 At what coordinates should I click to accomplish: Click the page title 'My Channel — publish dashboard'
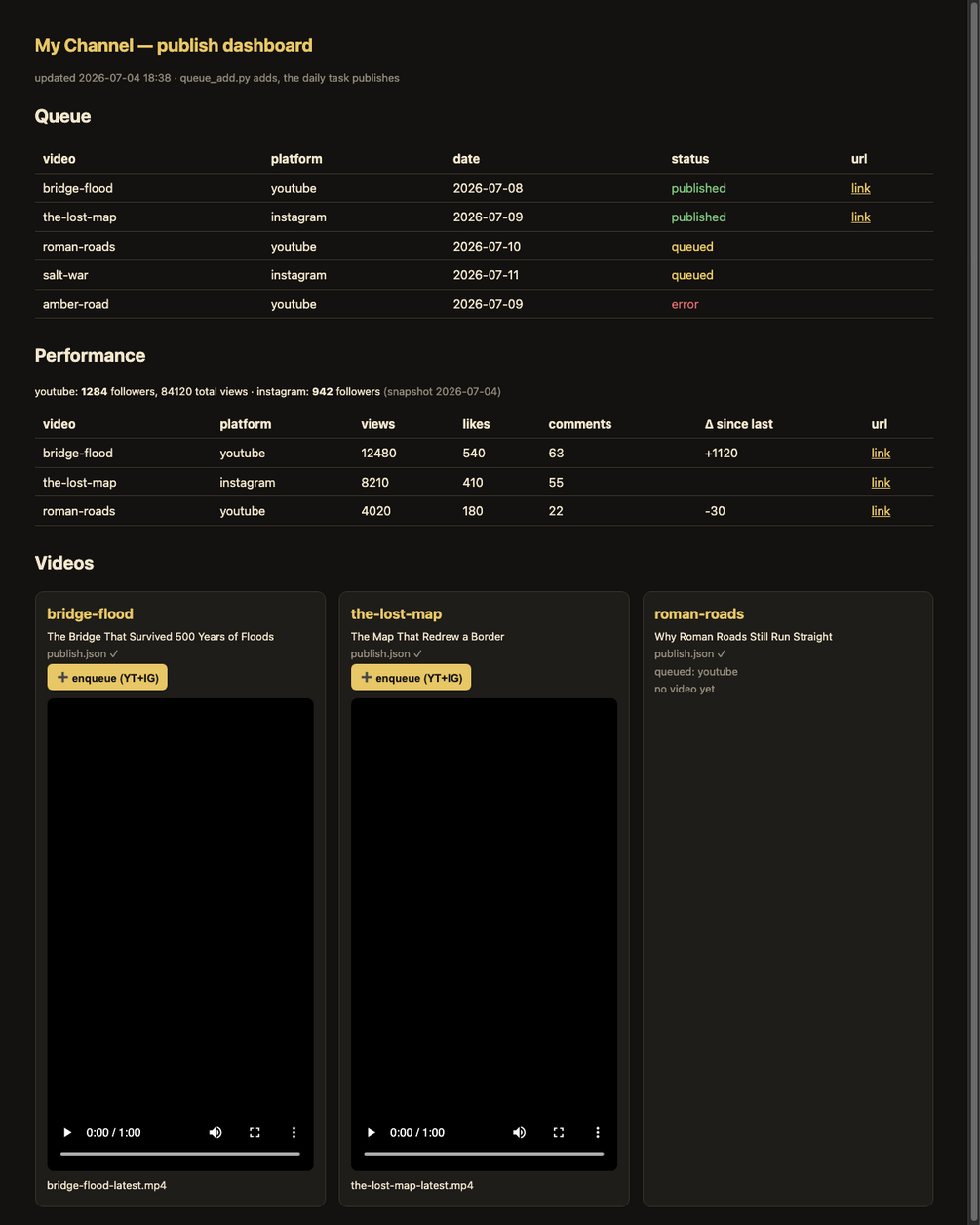pos(174,45)
